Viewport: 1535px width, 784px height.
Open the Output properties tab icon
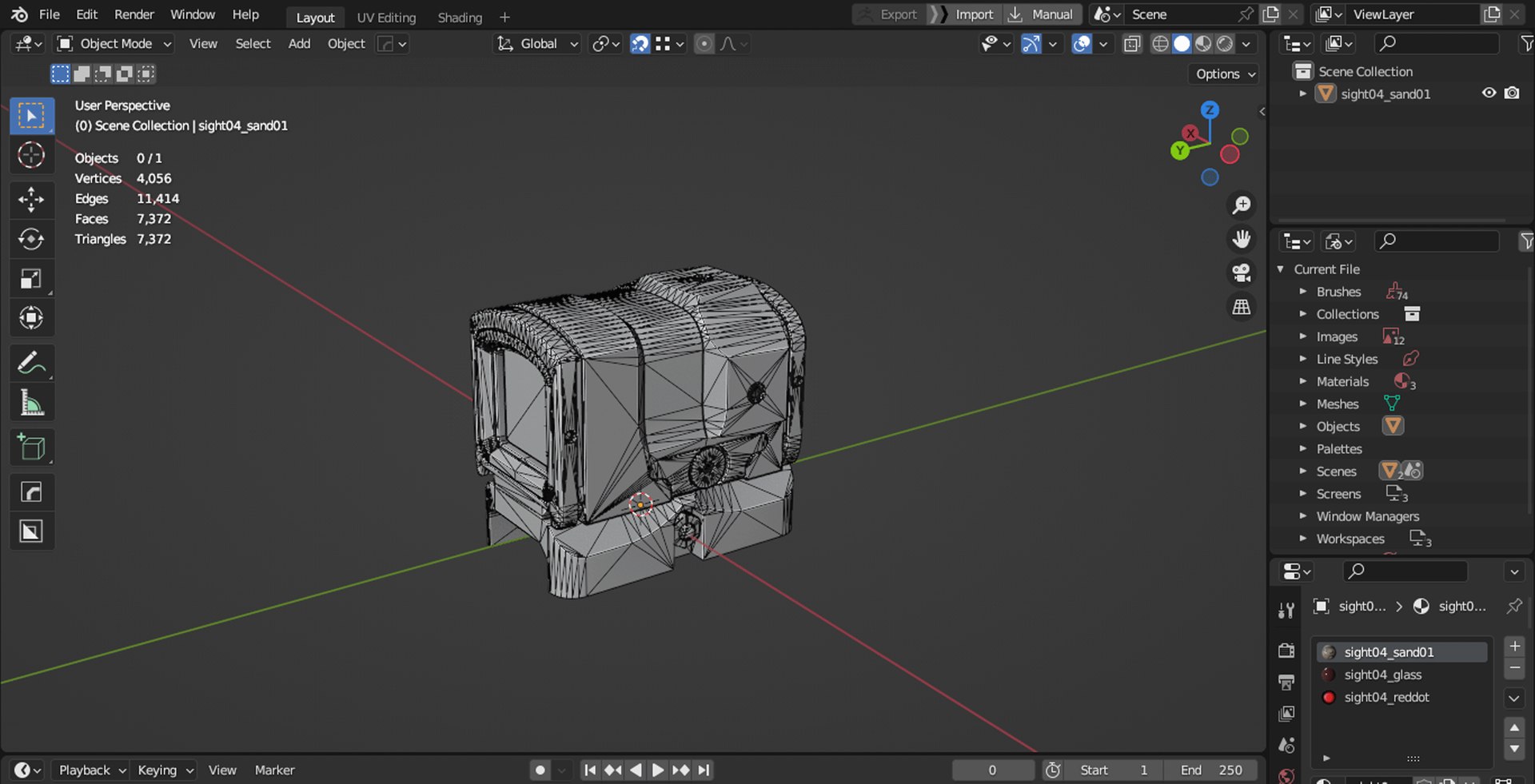click(x=1286, y=682)
